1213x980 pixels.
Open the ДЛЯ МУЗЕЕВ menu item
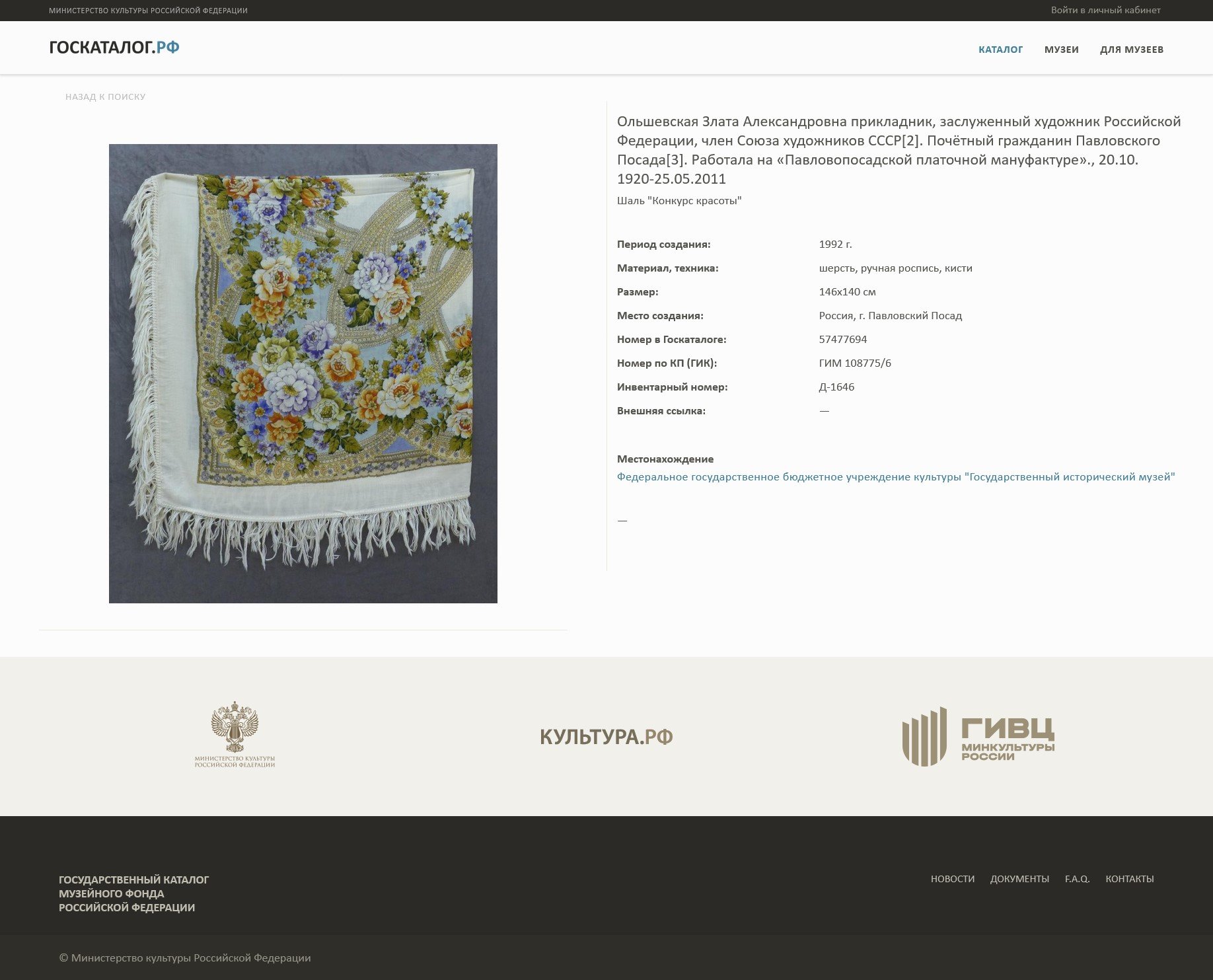(1132, 50)
